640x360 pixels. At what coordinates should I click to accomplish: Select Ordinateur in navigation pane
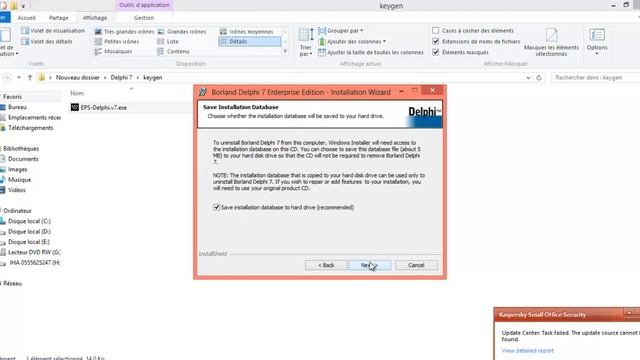pos(17,211)
